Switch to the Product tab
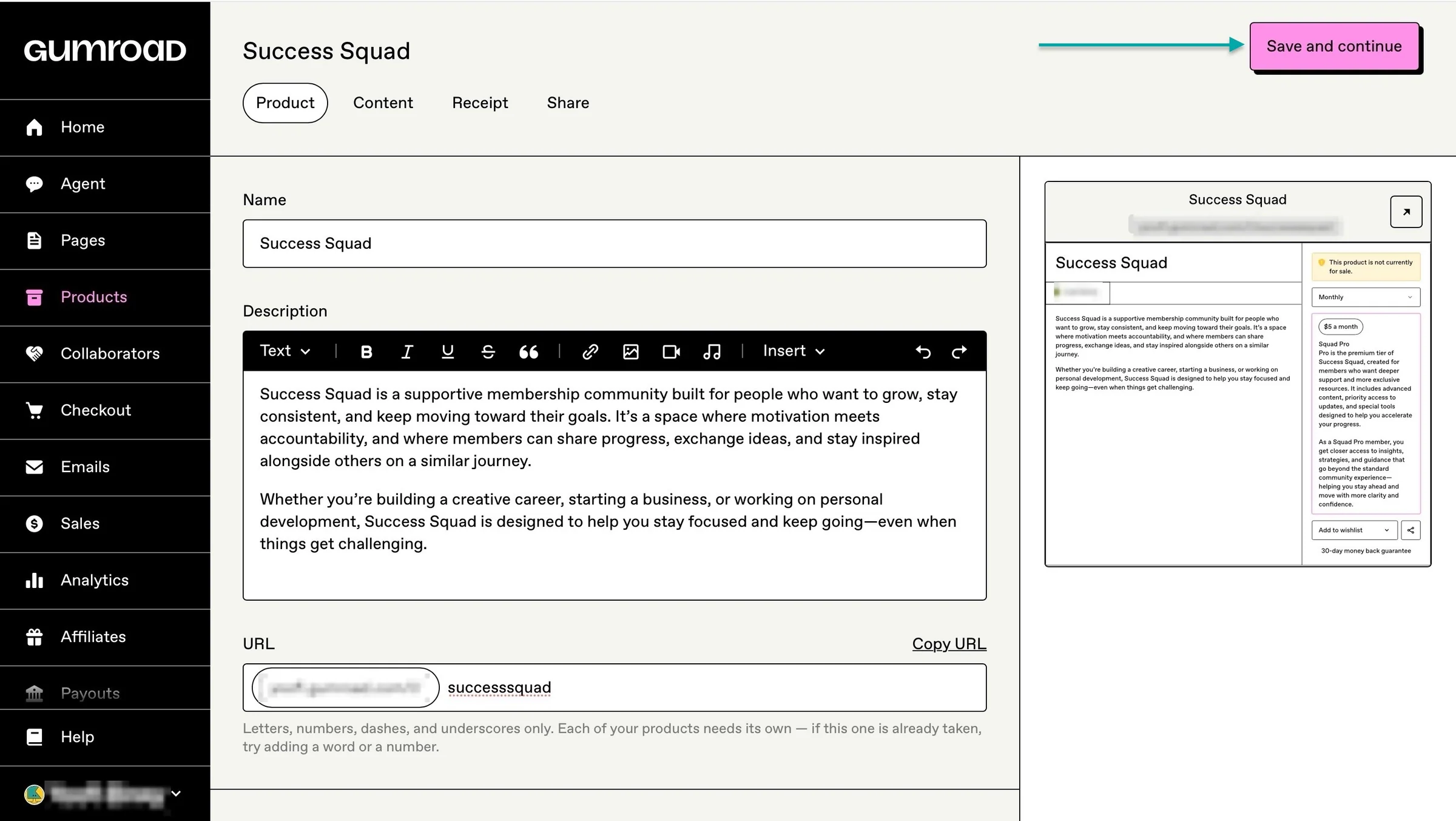 (285, 103)
